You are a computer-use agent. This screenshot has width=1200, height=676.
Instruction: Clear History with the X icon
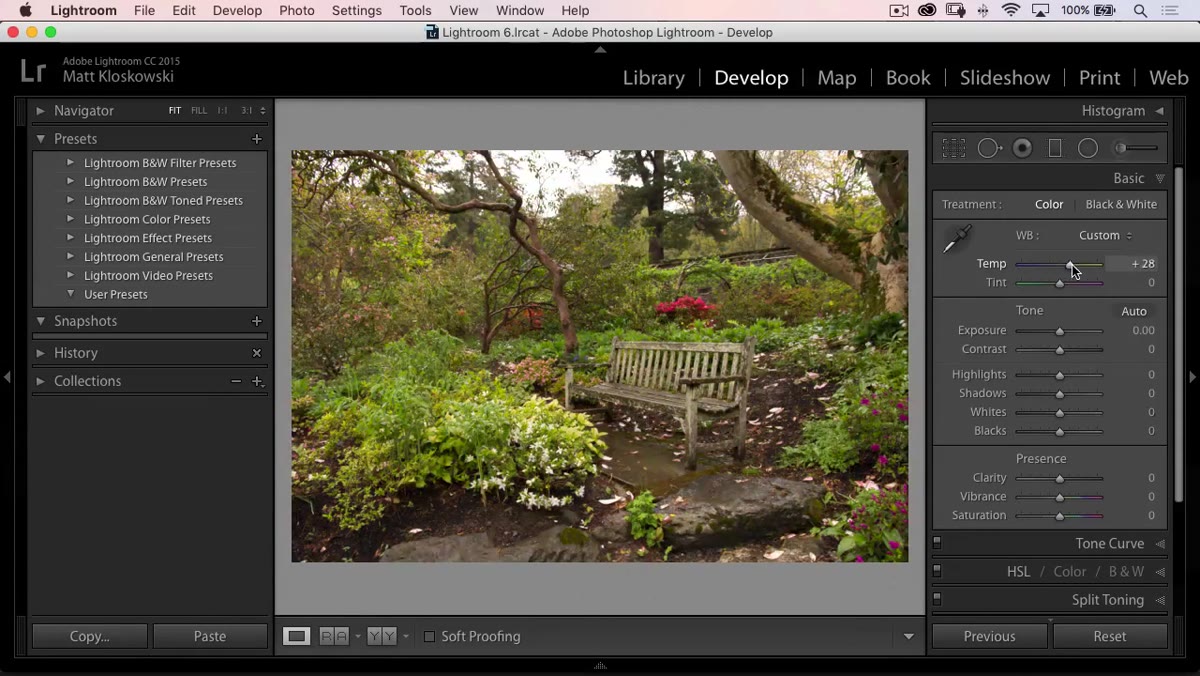257,353
